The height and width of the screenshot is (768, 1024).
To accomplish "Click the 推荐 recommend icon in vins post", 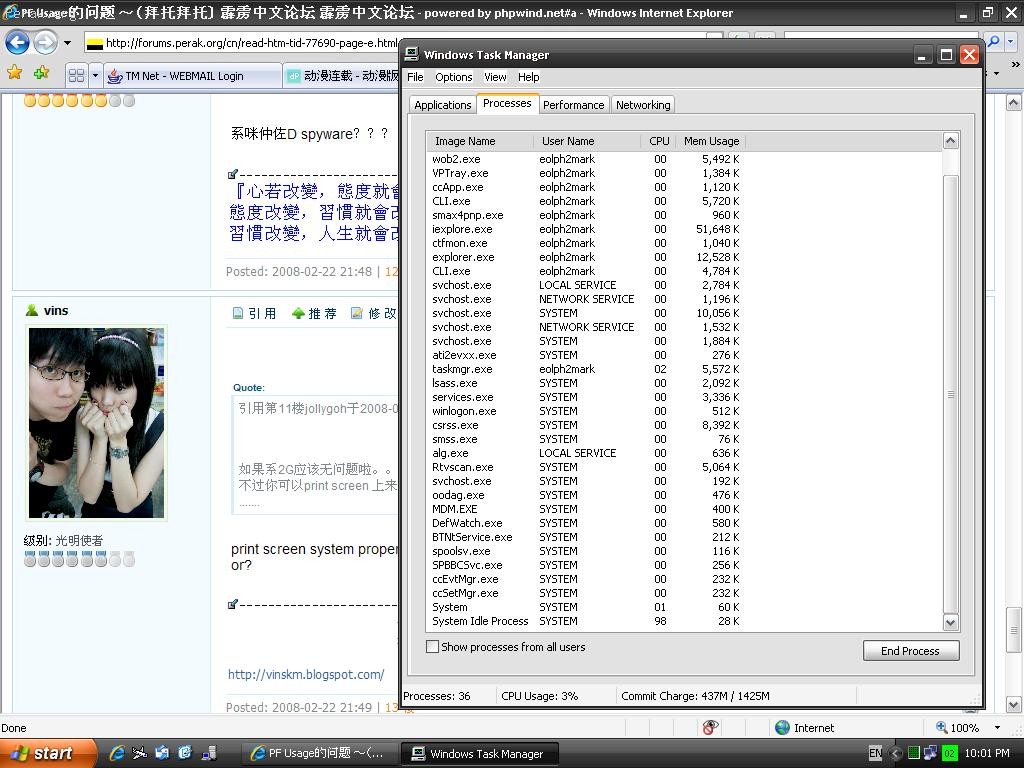I will [x=298, y=313].
